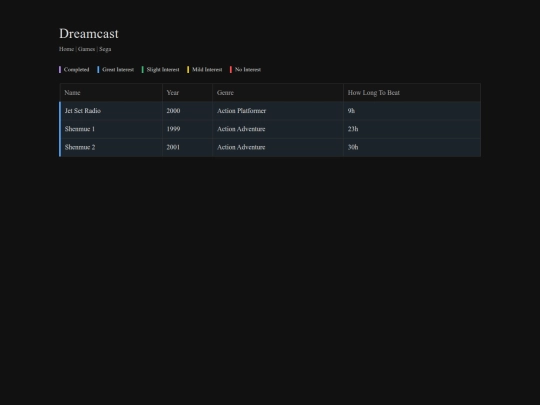Open the Sega breadcrumb link
The width and height of the screenshot is (540, 405).
tap(105, 49)
